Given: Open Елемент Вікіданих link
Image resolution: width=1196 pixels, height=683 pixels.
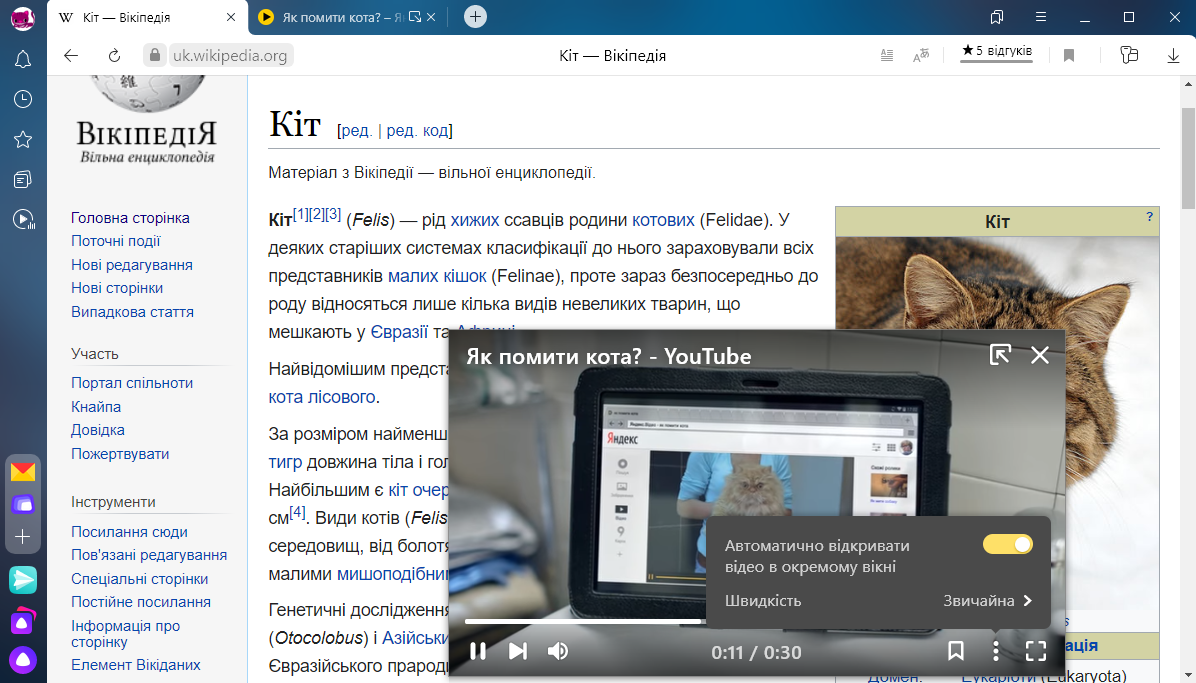Looking at the screenshot, I should click(x=136, y=665).
